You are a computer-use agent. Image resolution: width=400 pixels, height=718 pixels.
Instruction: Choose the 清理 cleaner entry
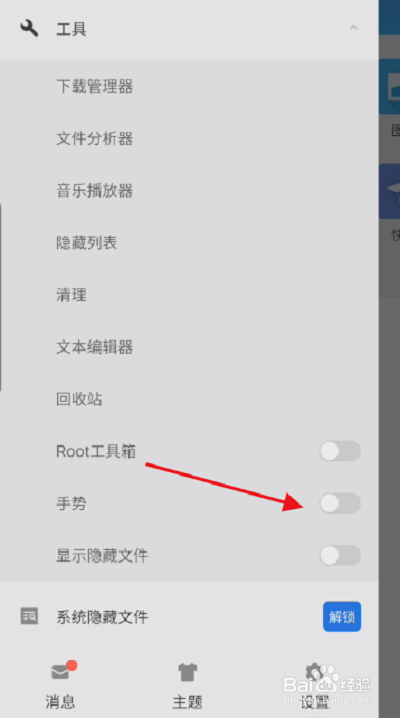71,295
